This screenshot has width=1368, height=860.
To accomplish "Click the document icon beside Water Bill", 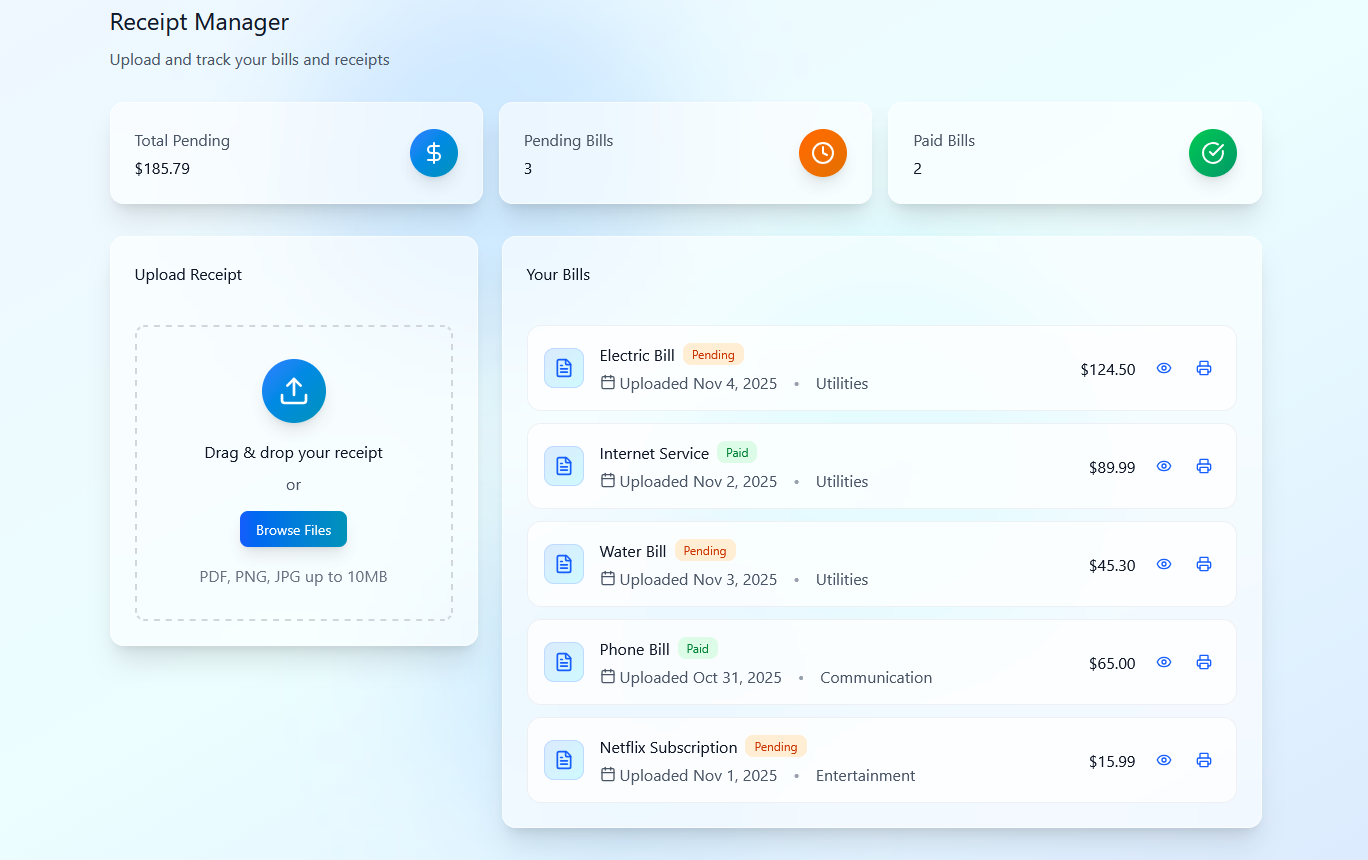I will point(564,564).
